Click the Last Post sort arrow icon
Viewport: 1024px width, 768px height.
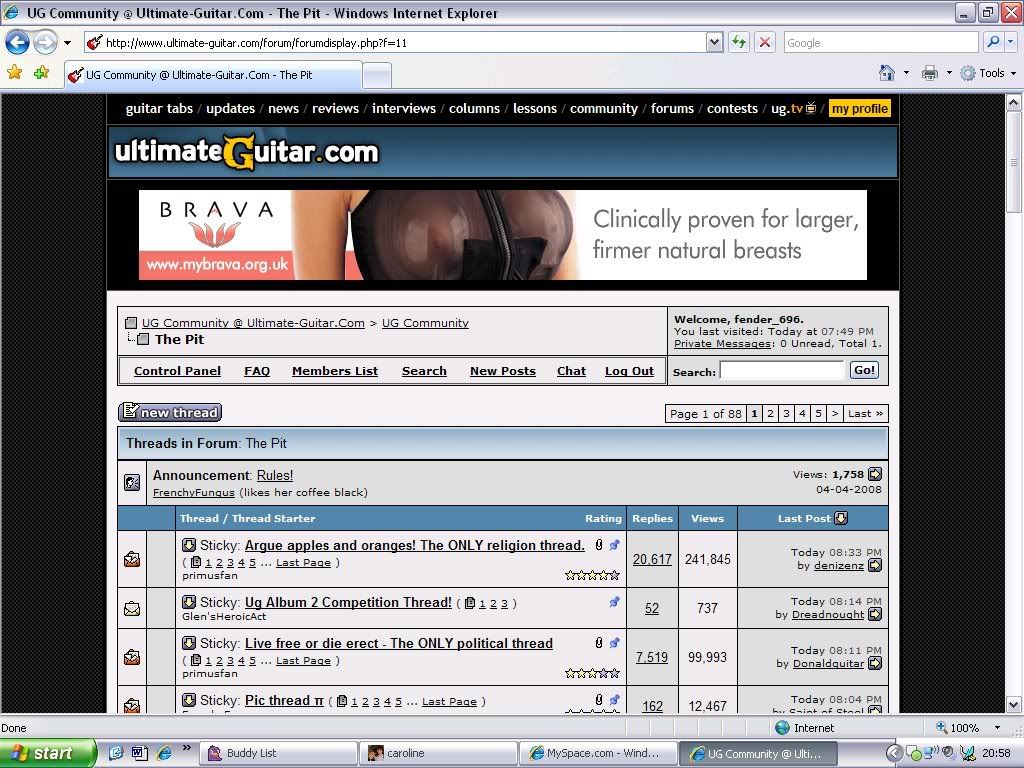[x=841, y=518]
